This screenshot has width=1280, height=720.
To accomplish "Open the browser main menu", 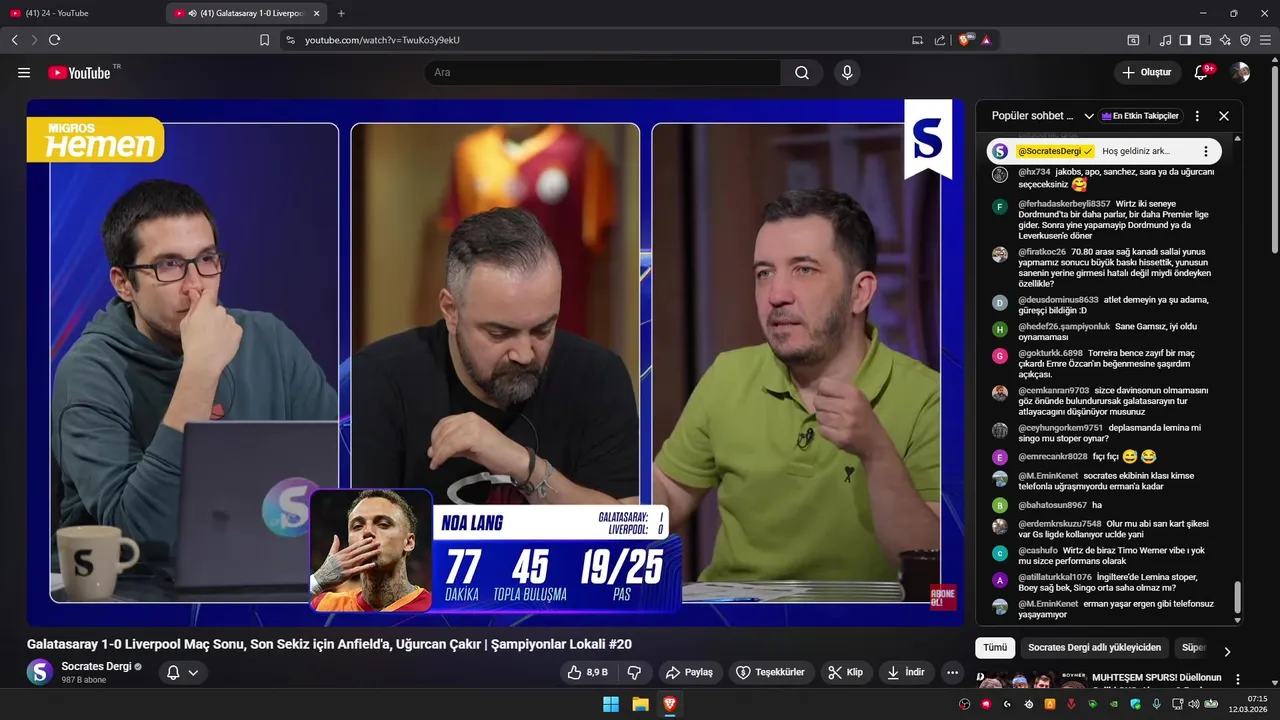I will pyautogui.click(x=1266, y=40).
